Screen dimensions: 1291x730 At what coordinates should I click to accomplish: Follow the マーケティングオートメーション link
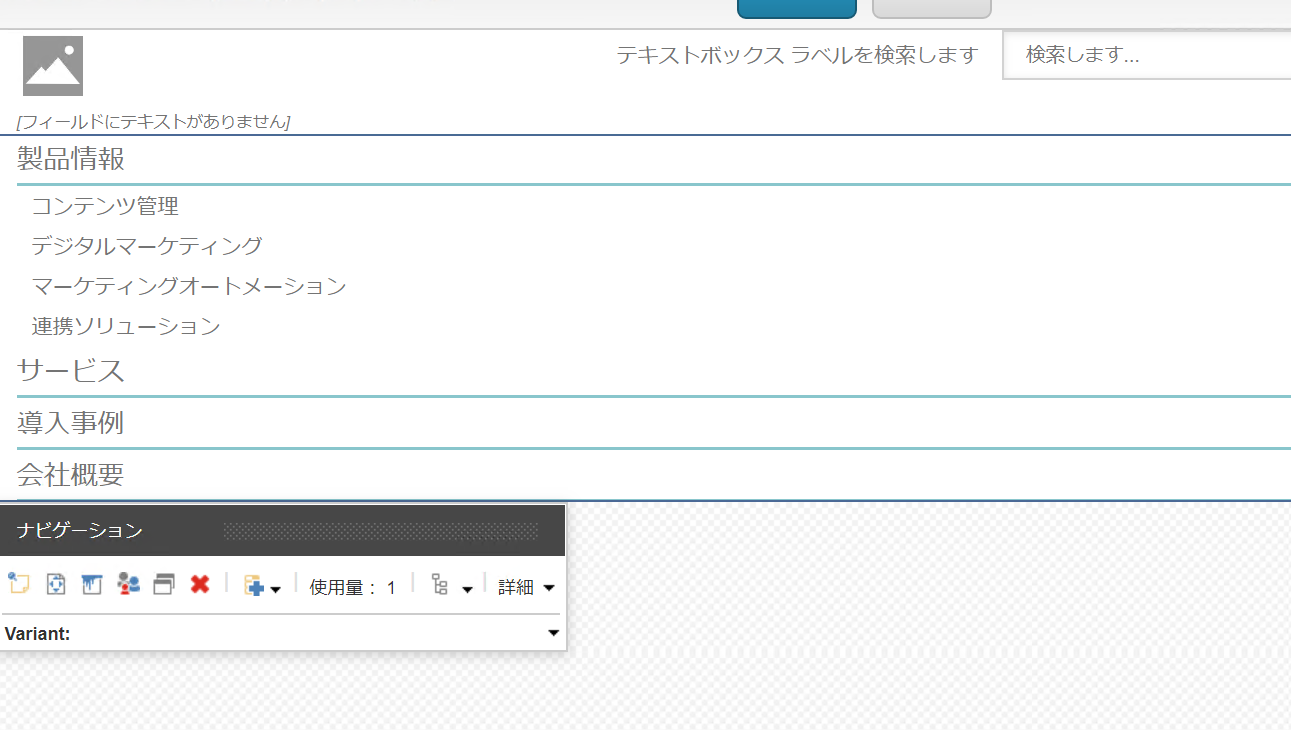[x=189, y=287]
